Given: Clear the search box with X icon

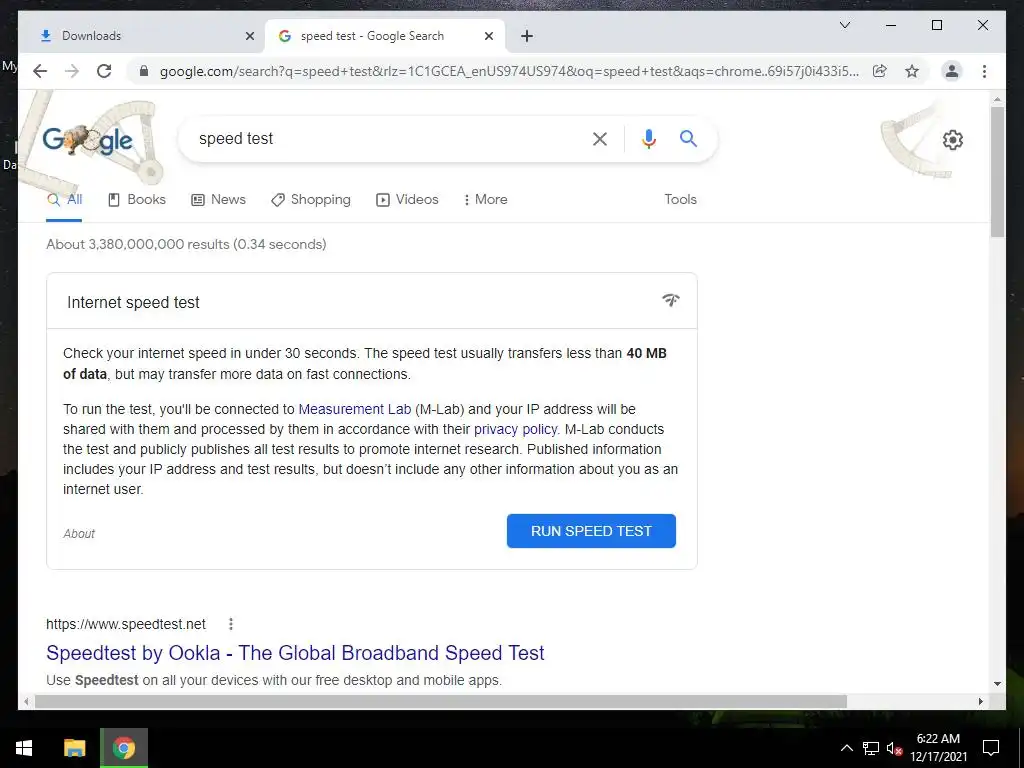Looking at the screenshot, I should click(600, 138).
